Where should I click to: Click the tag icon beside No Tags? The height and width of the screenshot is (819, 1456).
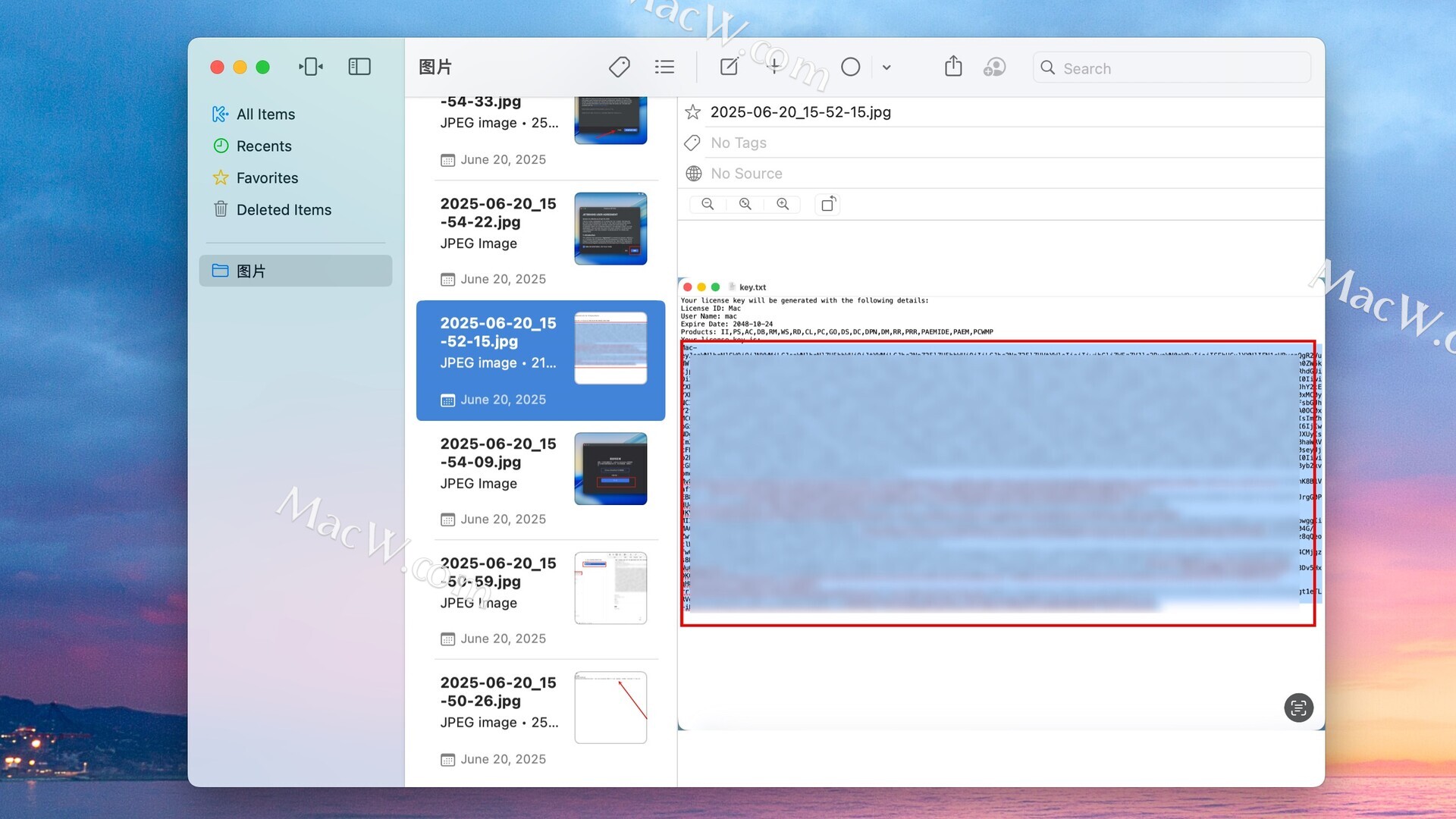click(x=692, y=143)
